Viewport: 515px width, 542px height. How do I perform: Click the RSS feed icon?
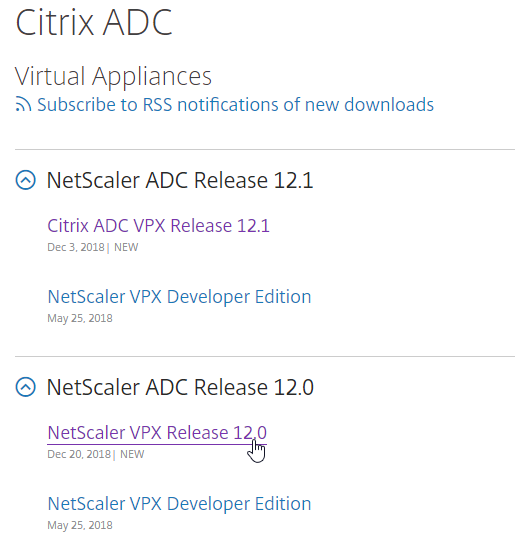24,104
